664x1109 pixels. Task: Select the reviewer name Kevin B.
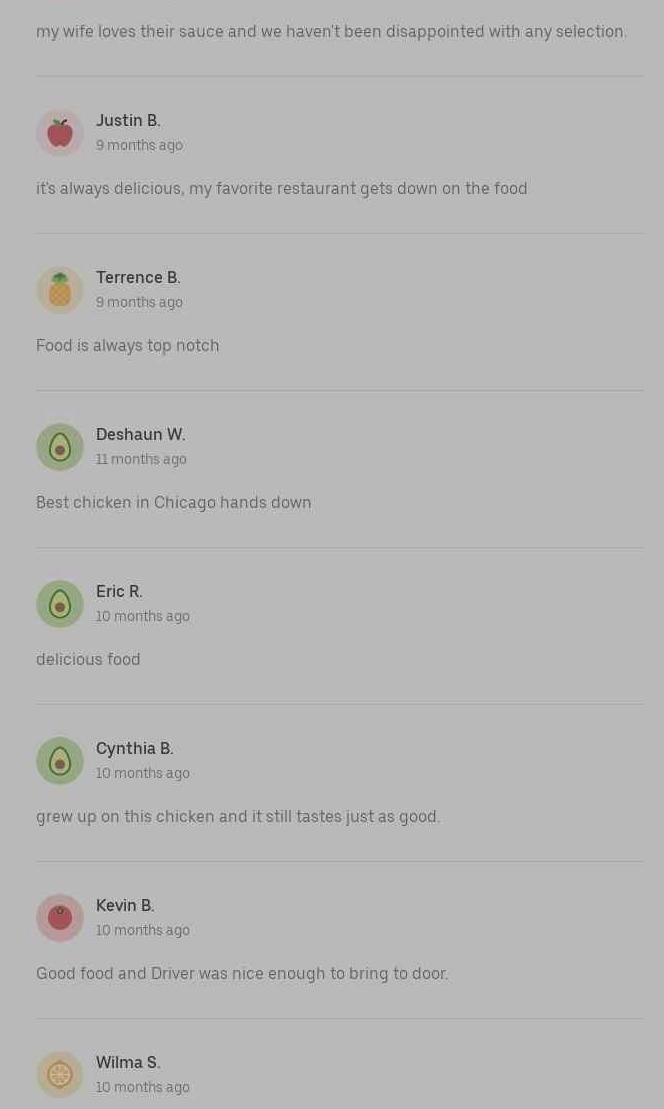(125, 905)
